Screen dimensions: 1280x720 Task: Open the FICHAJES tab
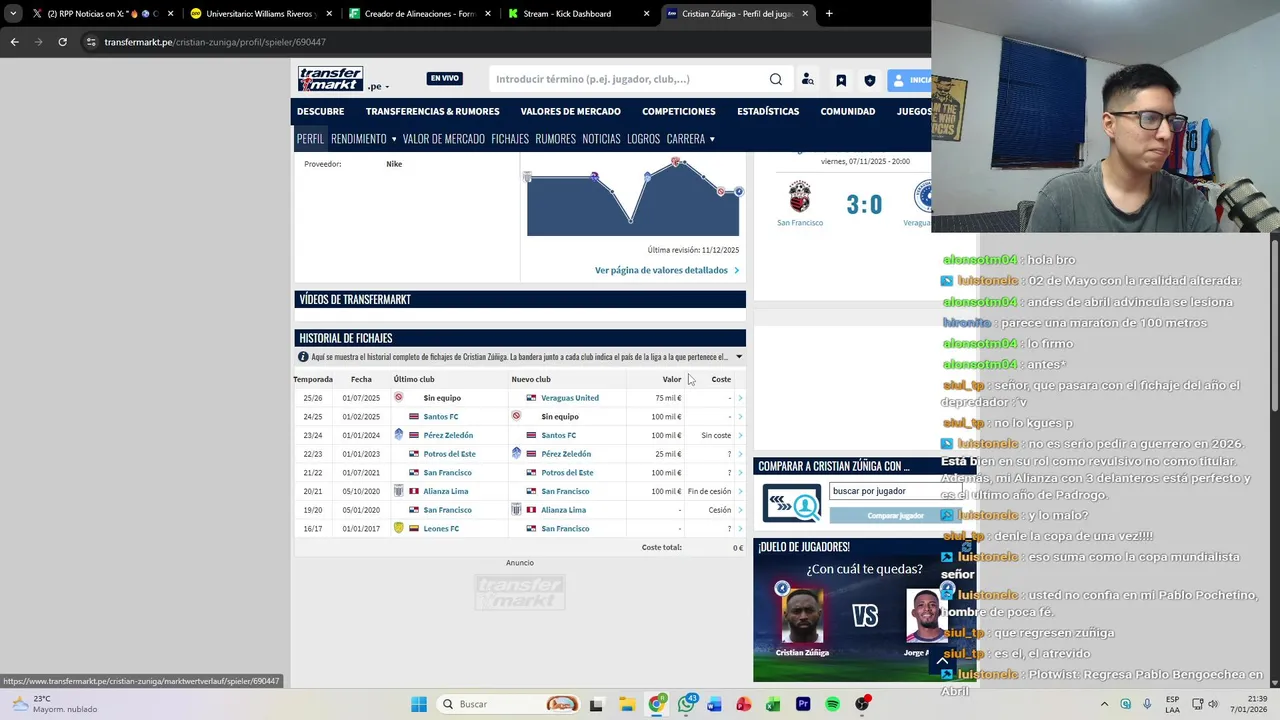point(510,139)
